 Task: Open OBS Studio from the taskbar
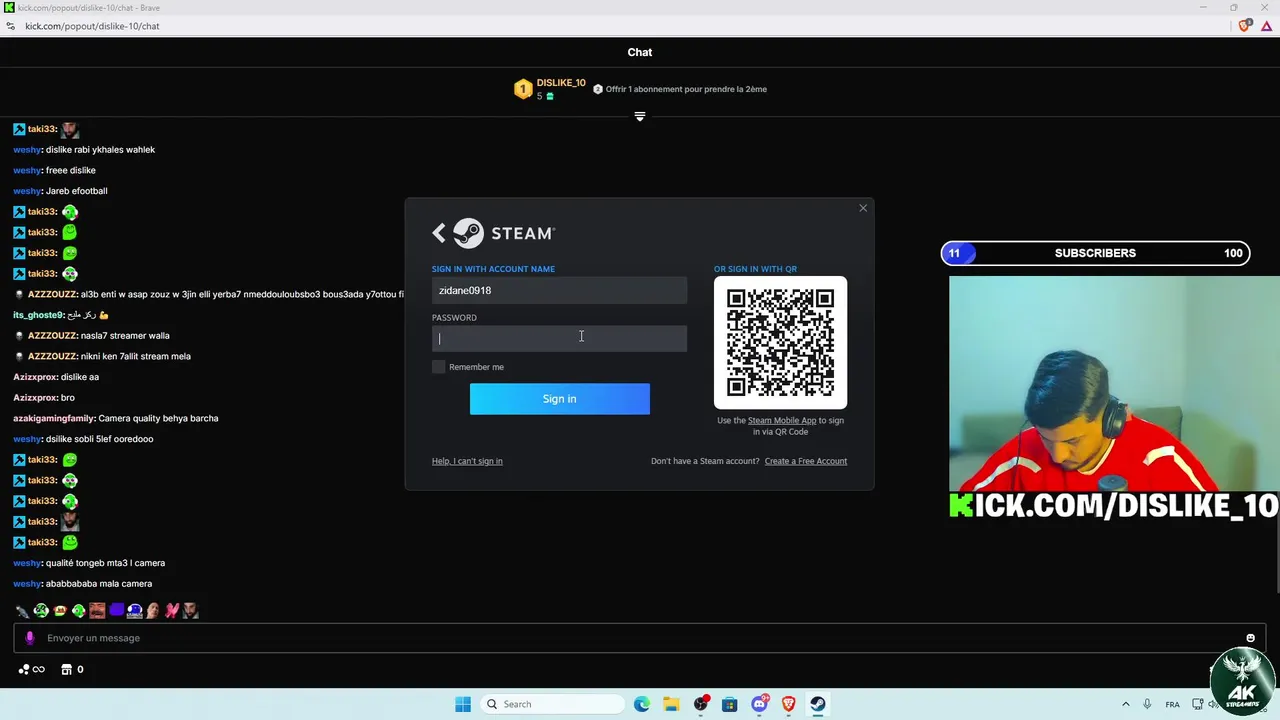click(701, 704)
